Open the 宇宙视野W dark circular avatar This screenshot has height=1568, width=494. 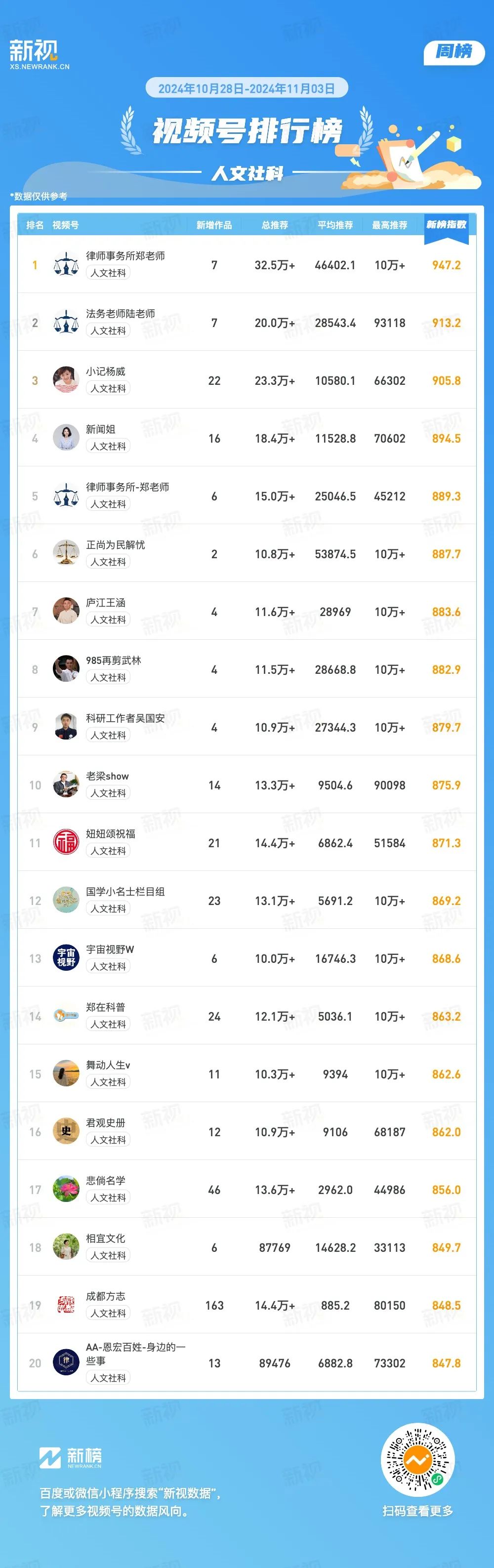pos(66,959)
